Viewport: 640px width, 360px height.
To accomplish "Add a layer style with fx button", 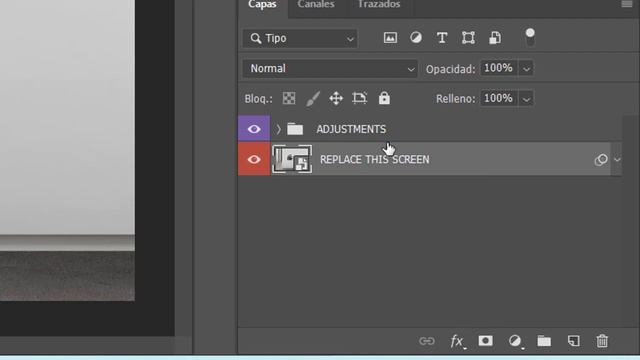I will point(458,341).
